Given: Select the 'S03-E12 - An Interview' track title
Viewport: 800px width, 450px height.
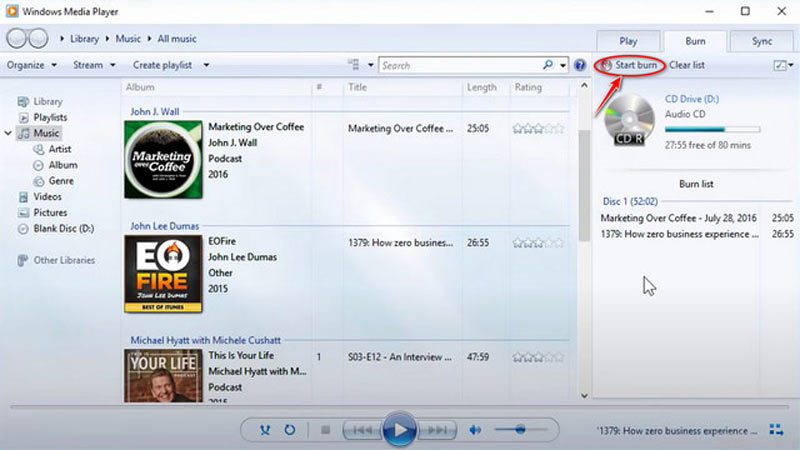Looking at the screenshot, I should coord(399,357).
